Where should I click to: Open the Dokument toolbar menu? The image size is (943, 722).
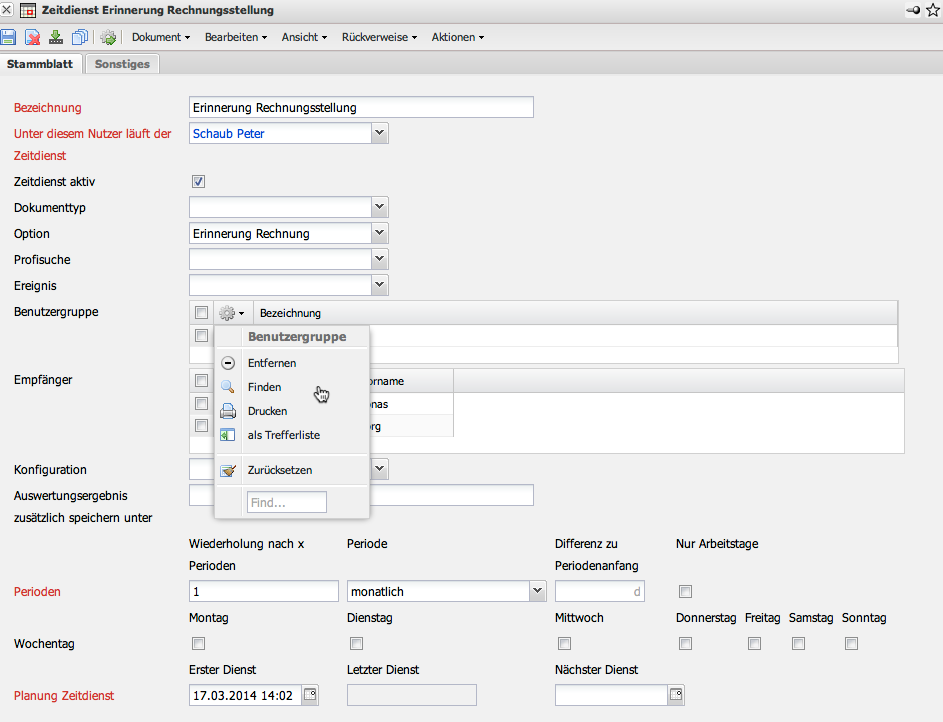tap(161, 37)
